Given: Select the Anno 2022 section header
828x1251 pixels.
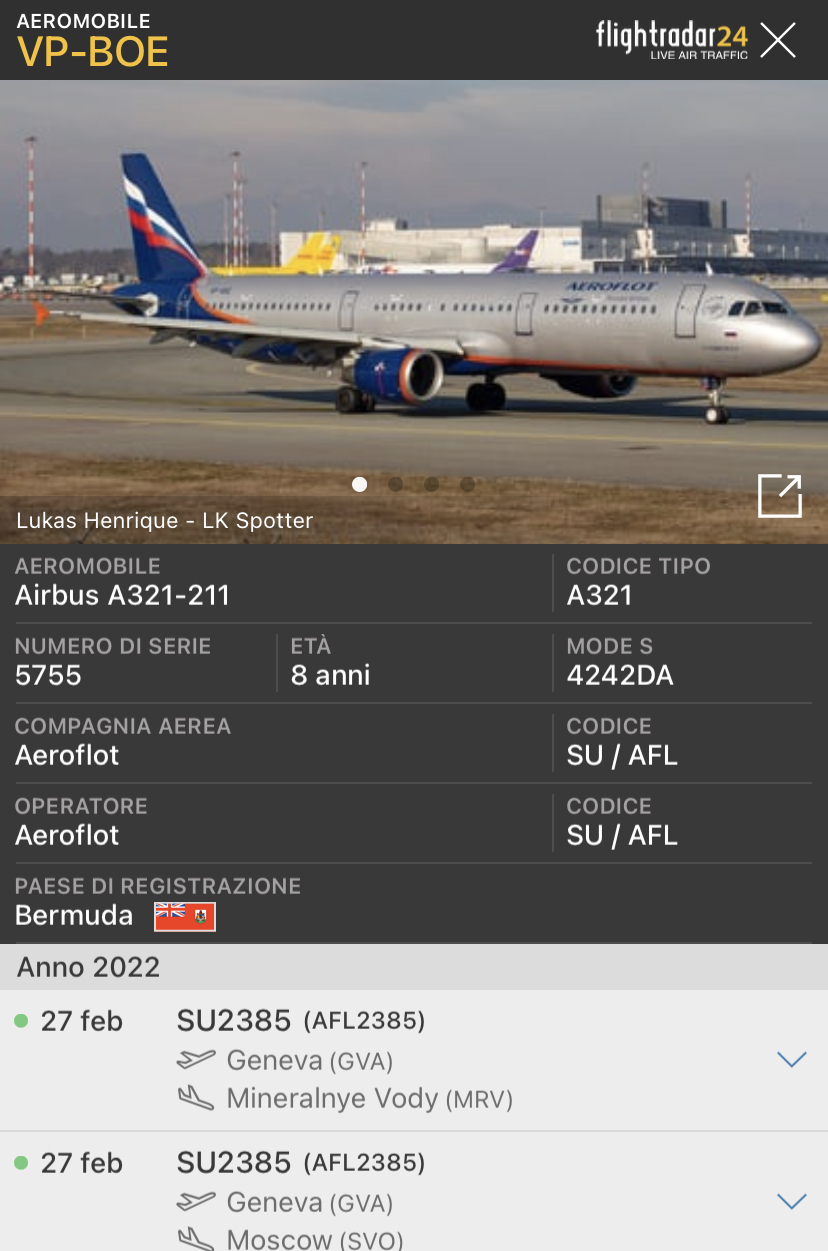Looking at the screenshot, I should point(414,967).
